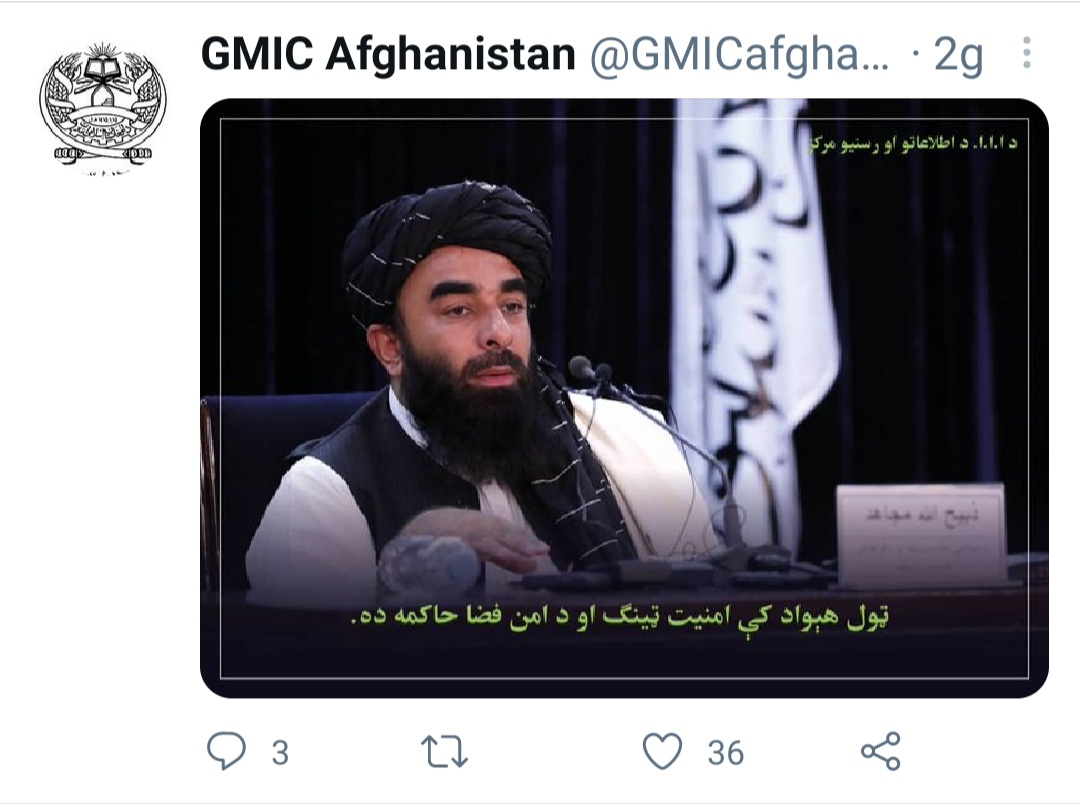
Task: Open the GMIC Afghanistan emblem avatar
Action: (x=103, y=105)
